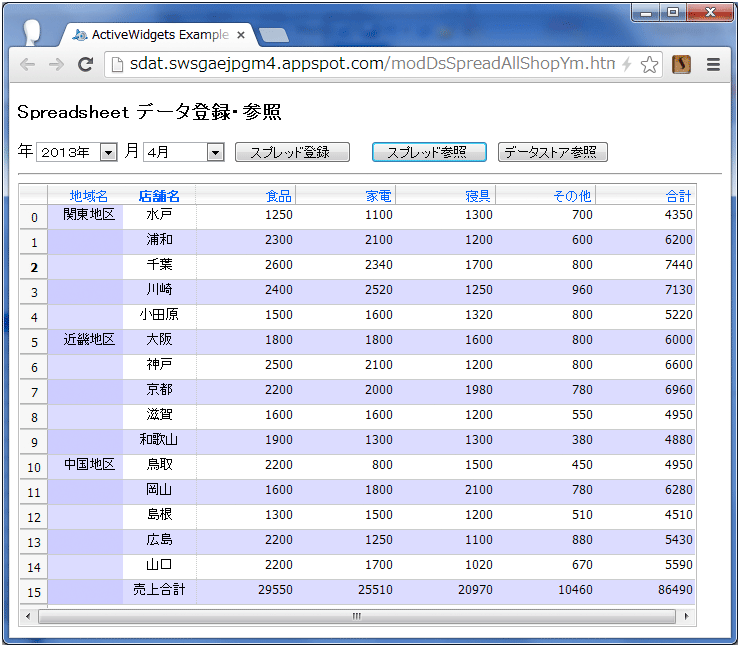Select the 滋賀 store cell
The height and width of the screenshot is (647, 738).
point(159,415)
